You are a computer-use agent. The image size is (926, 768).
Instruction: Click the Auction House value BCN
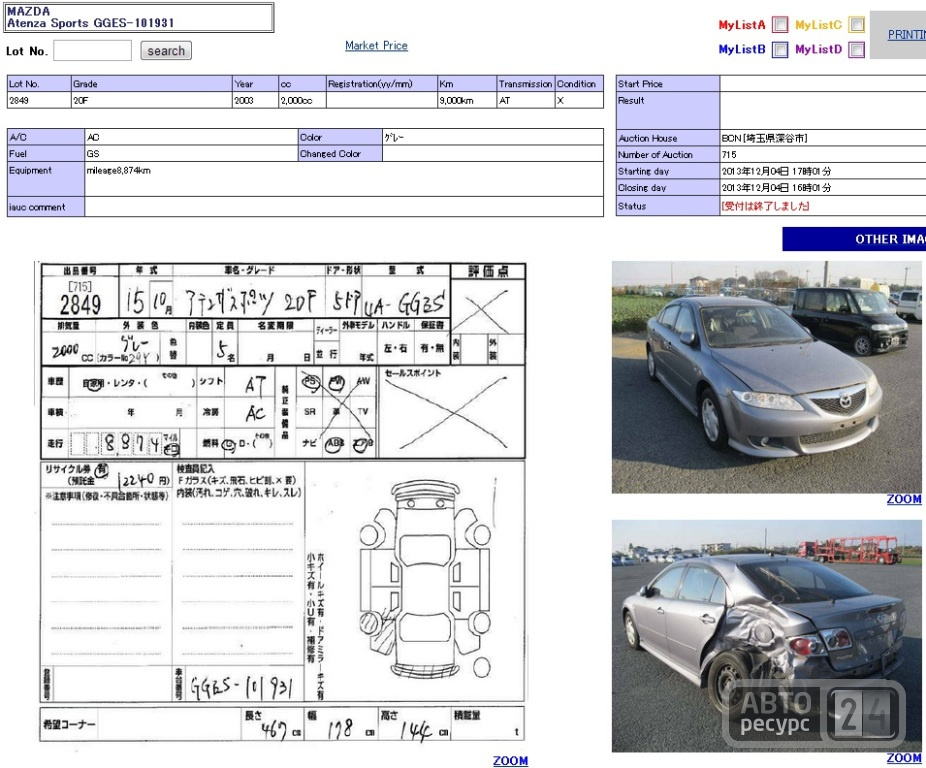tap(764, 138)
